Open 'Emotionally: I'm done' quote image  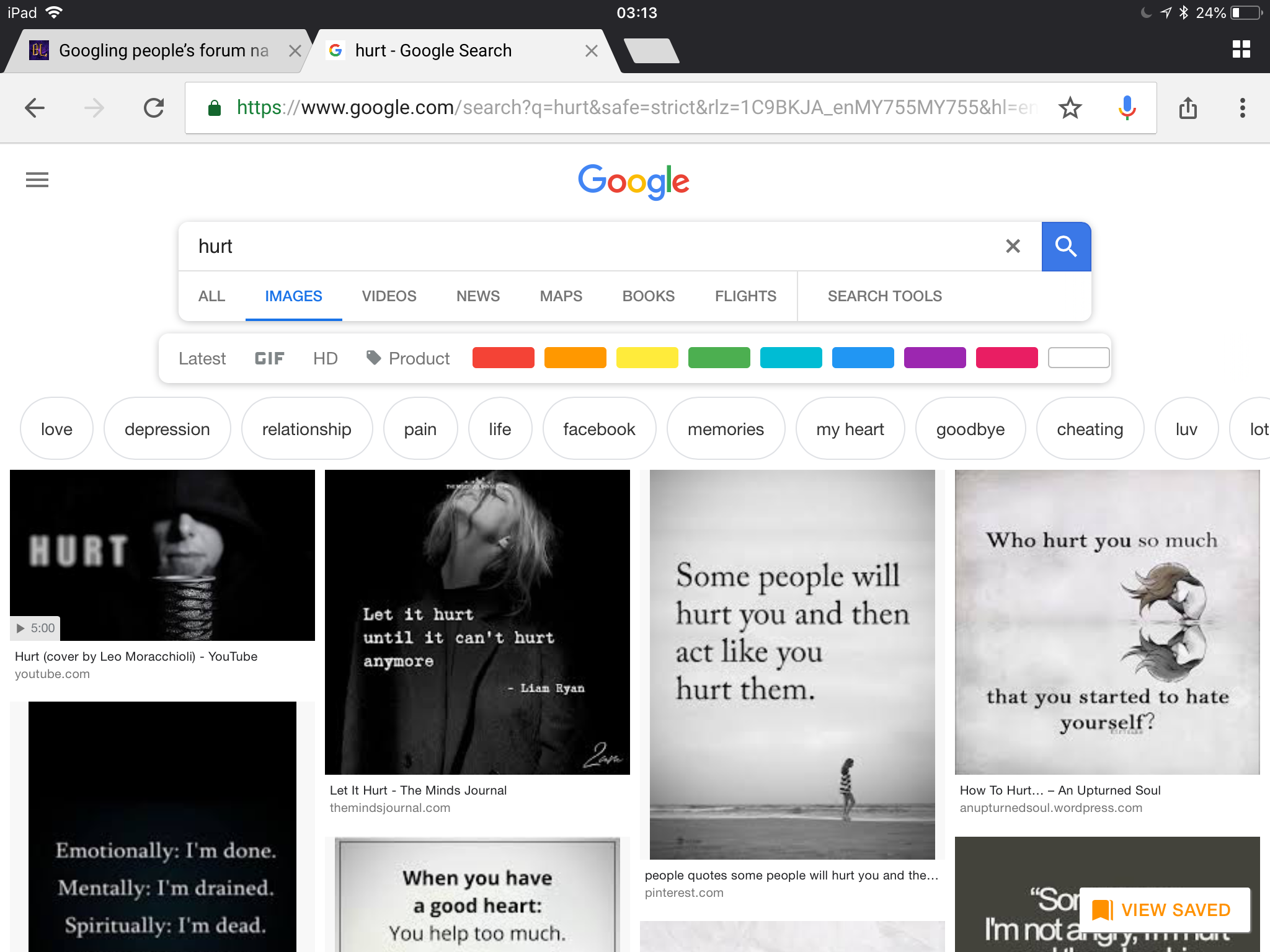(x=162, y=827)
